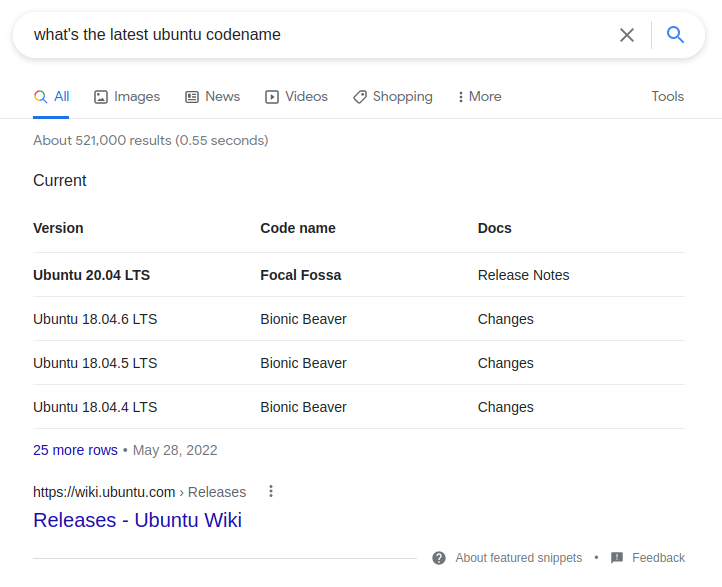Click the About featured snippets link
Screen dimensions: 722x587
[x=518, y=558]
